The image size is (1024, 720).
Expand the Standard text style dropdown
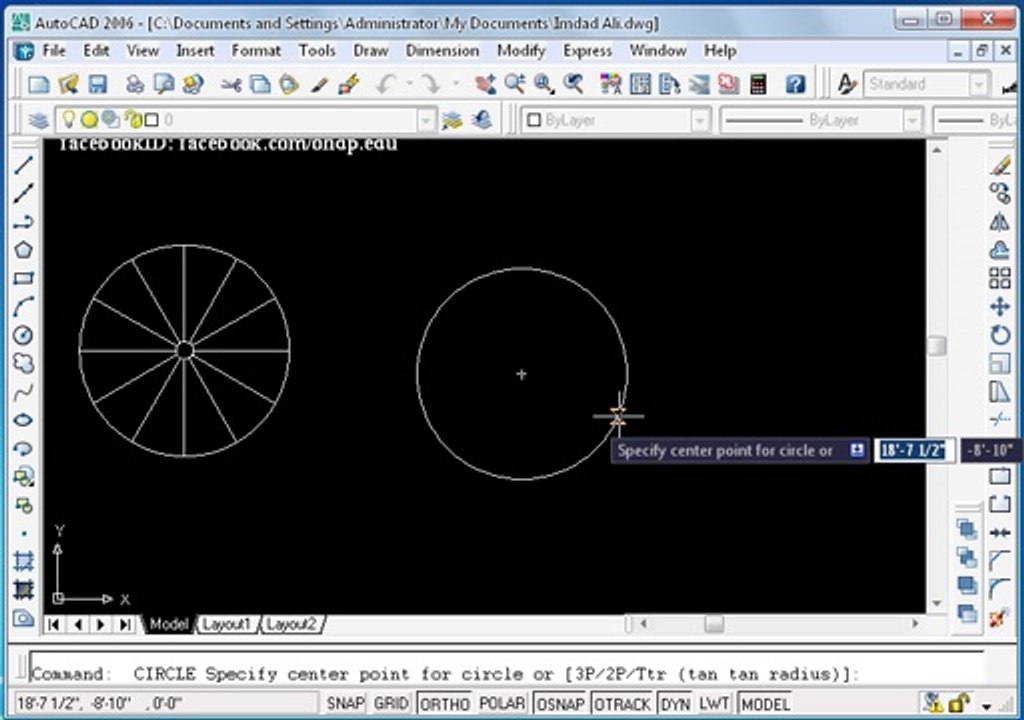point(978,84)
